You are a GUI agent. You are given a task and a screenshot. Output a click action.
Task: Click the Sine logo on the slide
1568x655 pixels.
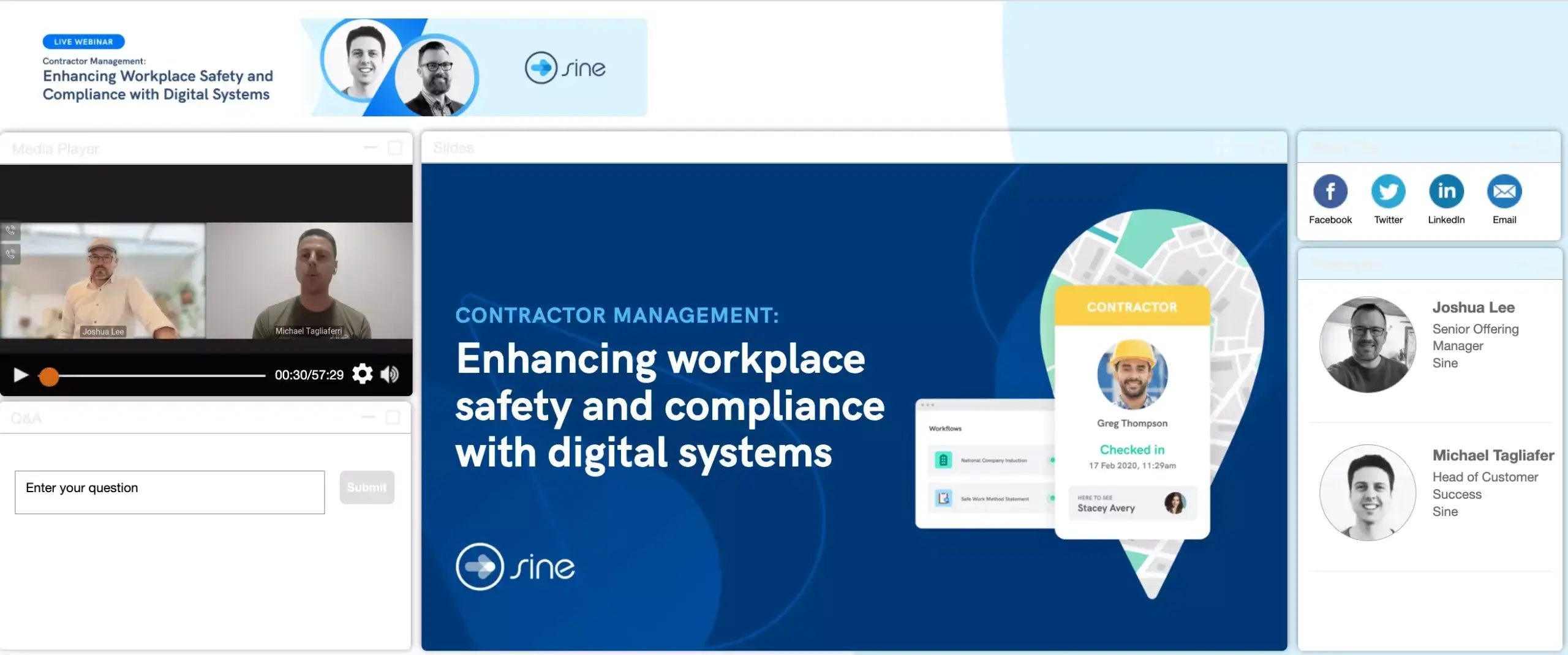515,567
